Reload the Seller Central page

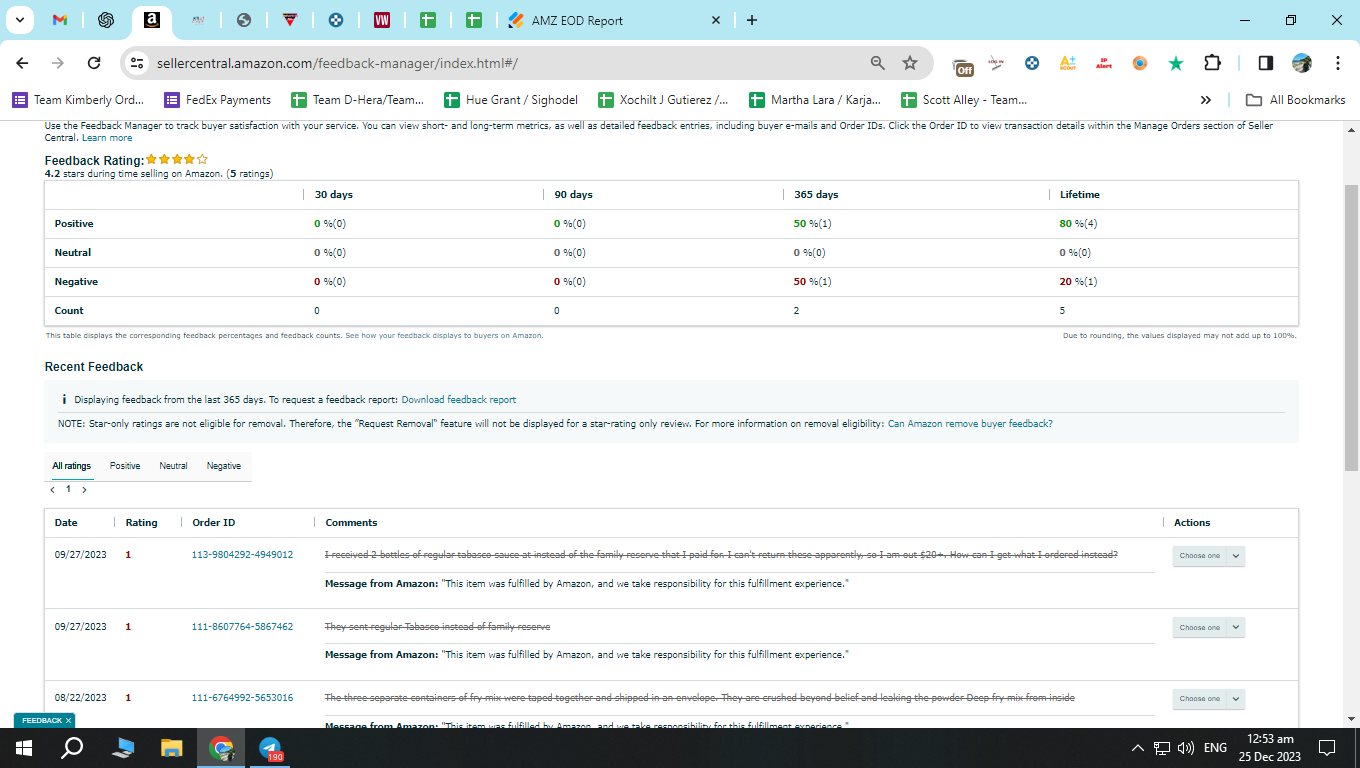(x=94, y=63)
